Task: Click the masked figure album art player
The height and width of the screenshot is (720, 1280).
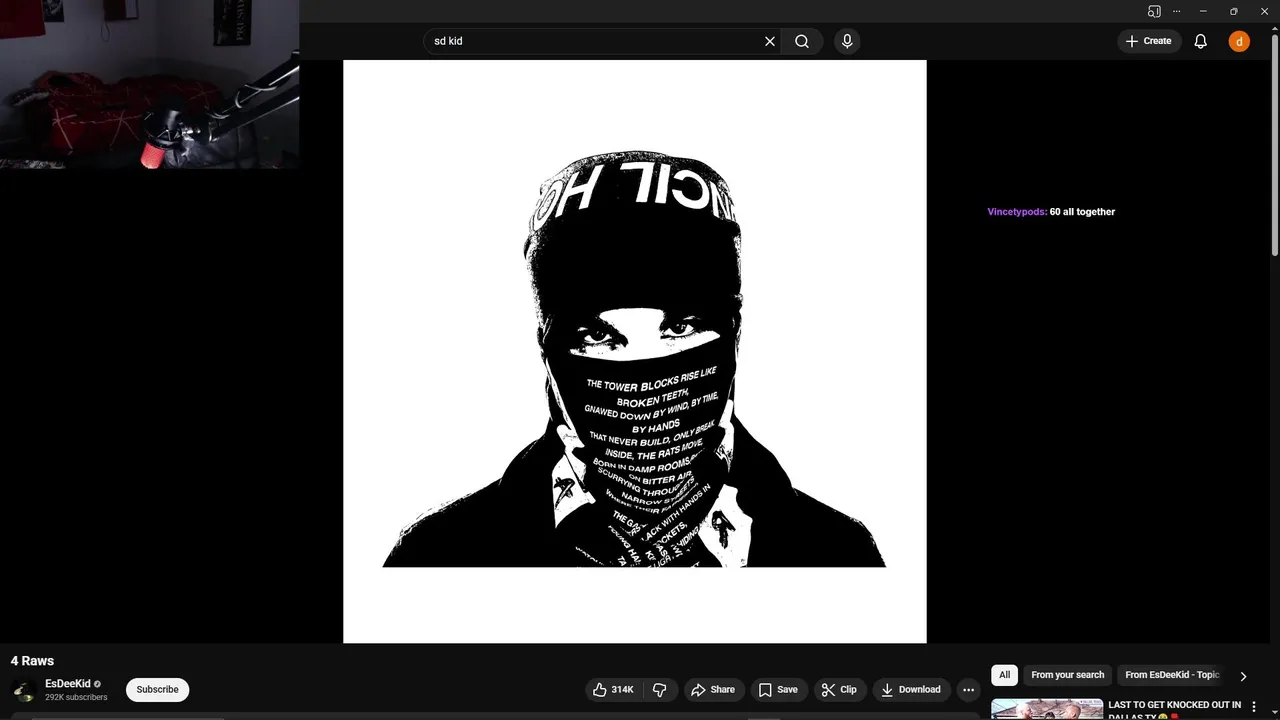Action: [635, 351]
